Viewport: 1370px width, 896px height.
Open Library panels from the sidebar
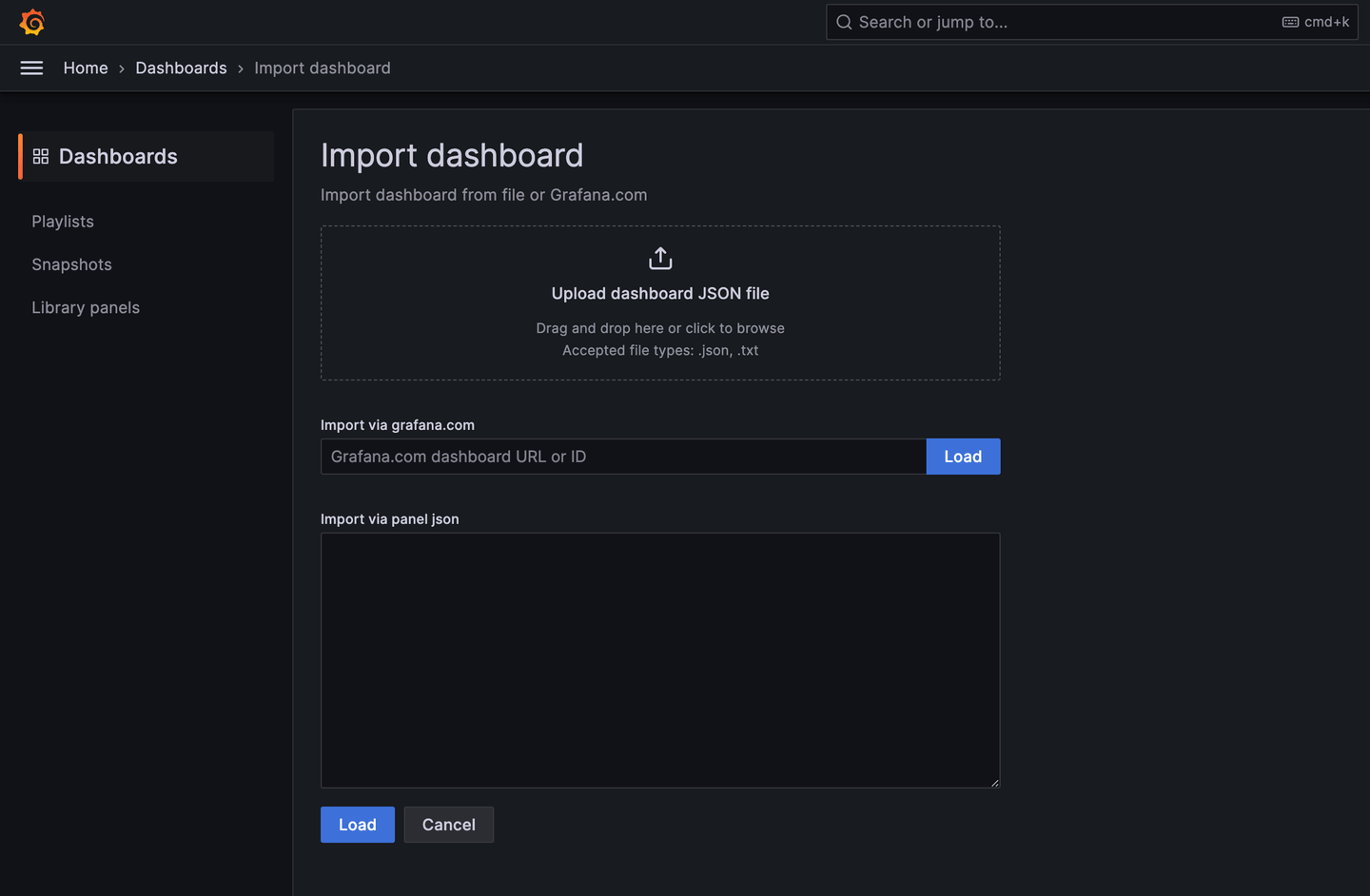click(85, 307)
